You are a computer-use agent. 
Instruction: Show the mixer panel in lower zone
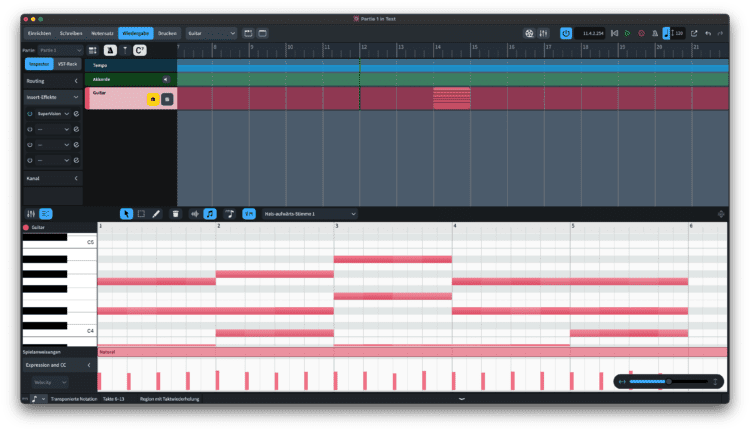(31, 214)
